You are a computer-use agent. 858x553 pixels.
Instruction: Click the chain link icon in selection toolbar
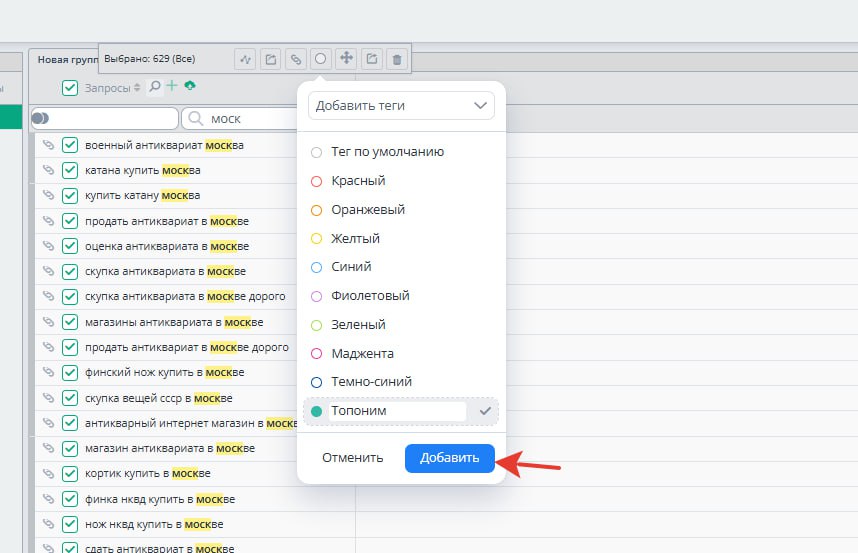tap(296, 59)
